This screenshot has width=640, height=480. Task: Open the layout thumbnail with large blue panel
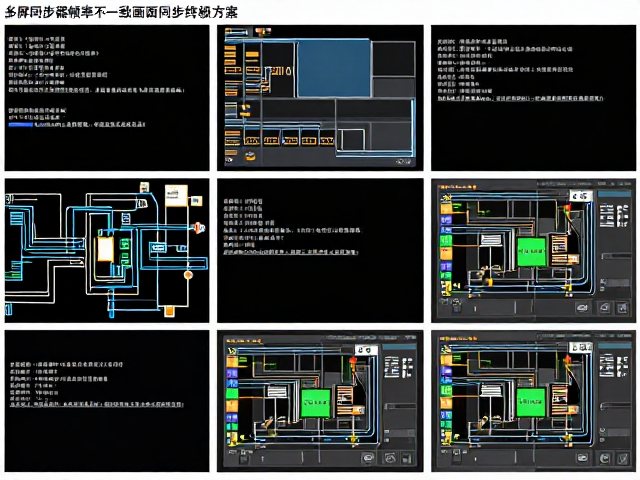(320, 98)
